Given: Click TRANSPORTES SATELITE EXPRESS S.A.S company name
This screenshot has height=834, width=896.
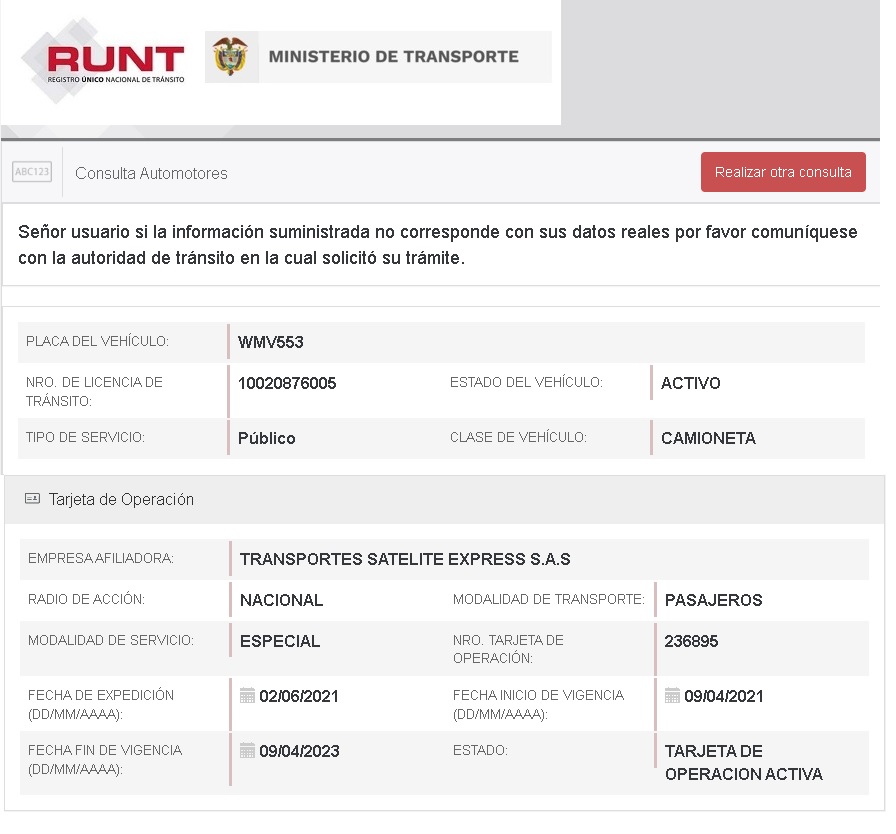Looking at the screenshot, I should [405, 559].
